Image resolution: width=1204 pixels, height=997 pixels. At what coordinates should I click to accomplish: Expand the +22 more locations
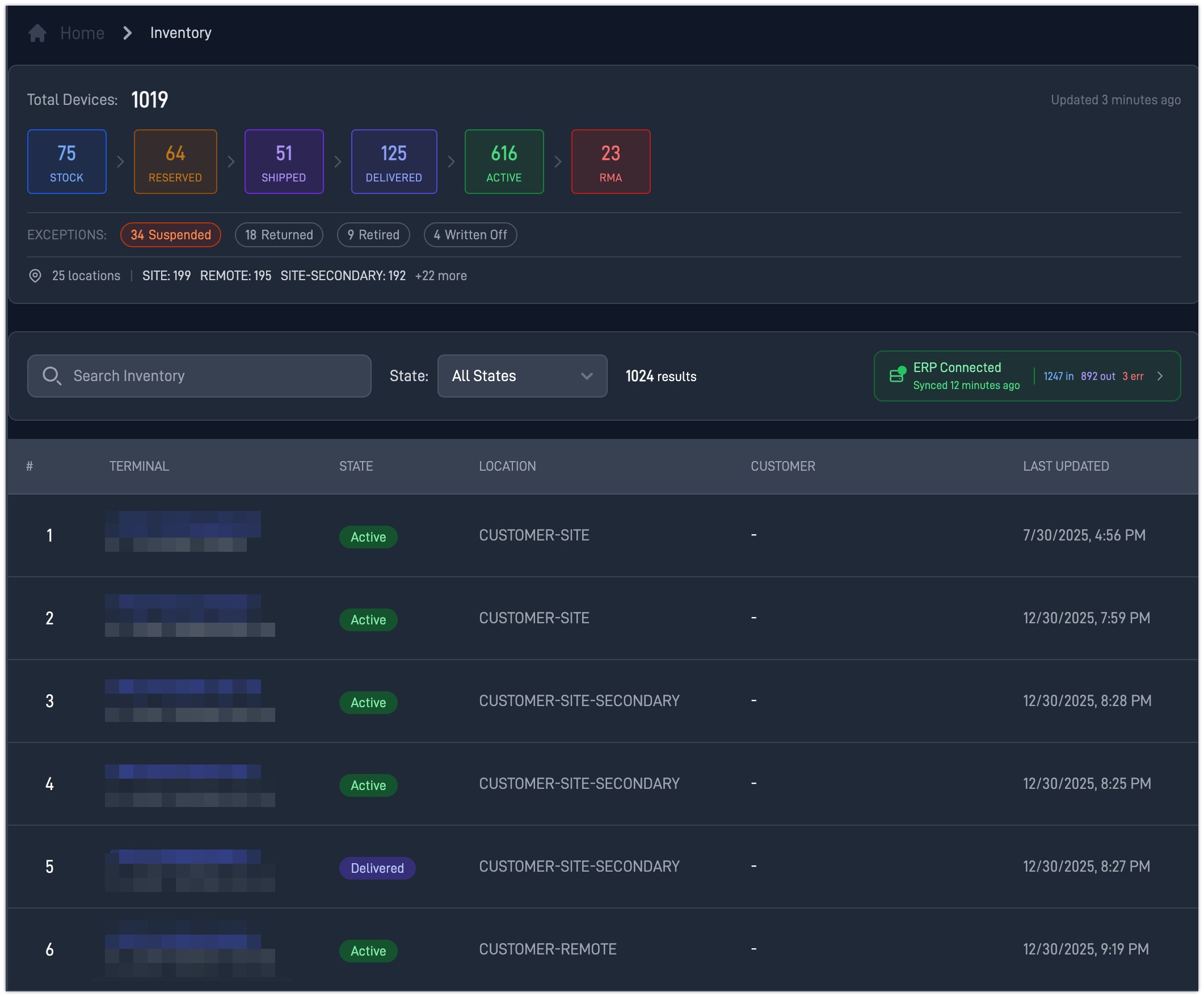coord(440,276)
